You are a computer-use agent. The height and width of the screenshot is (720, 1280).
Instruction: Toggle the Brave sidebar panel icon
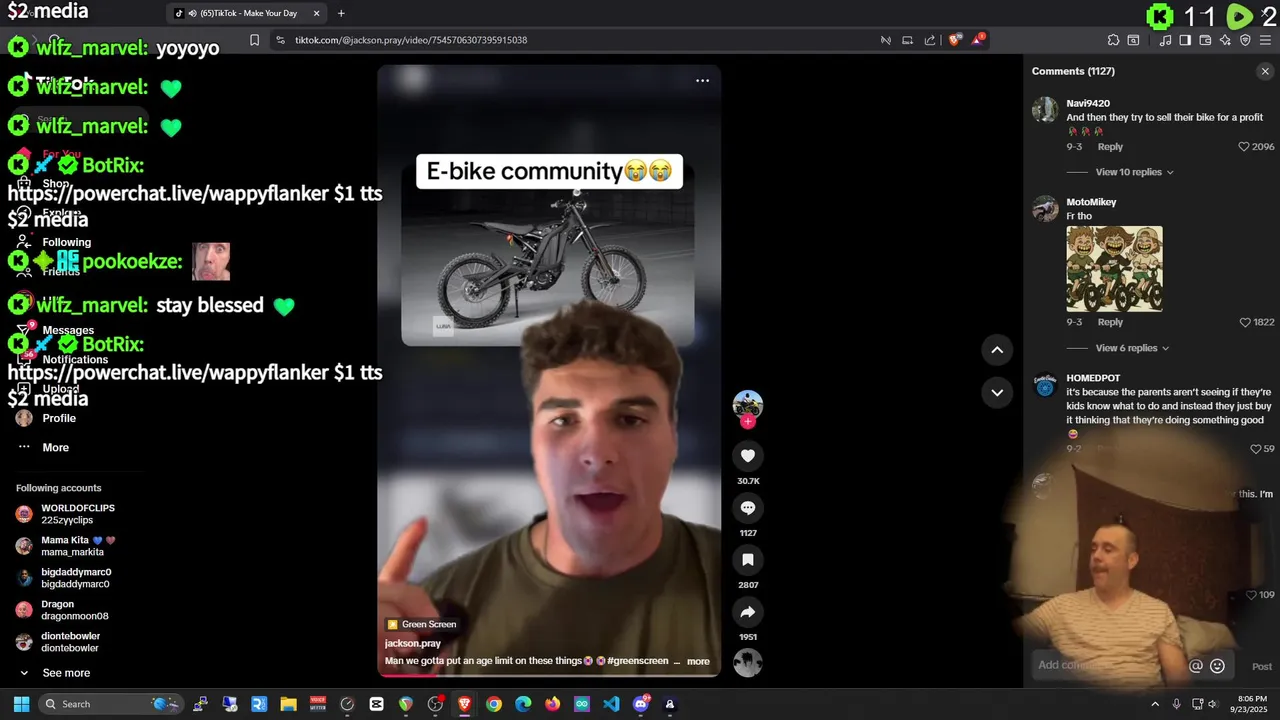pyautogui.click(x=1185, y=40)
